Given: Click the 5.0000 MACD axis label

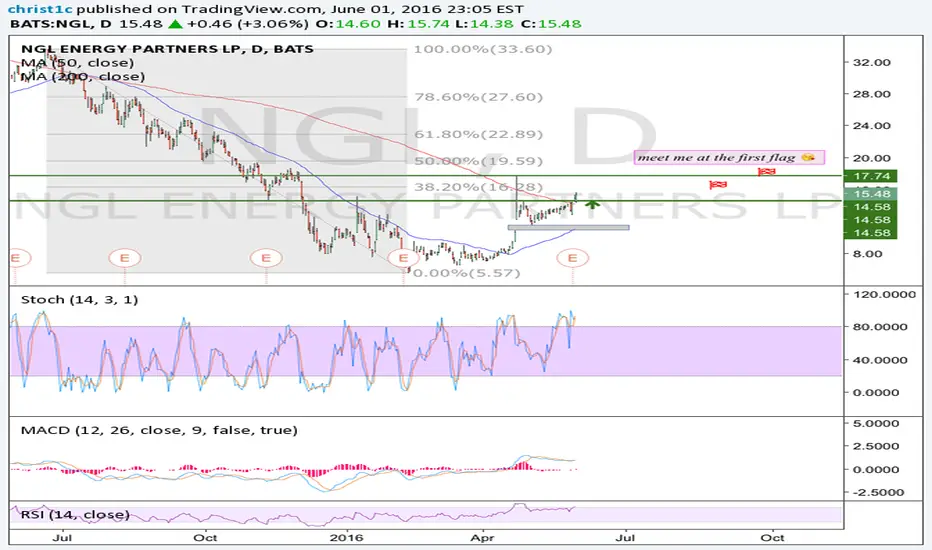Looking at the screenshot, I should click(x=876, y=423).
